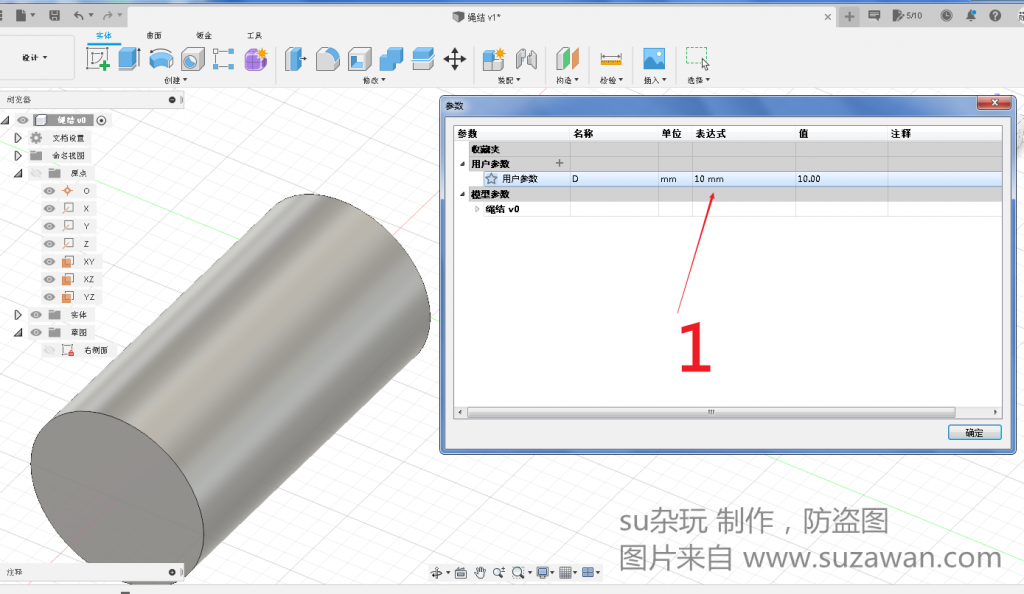Open the 创建 dropdown menu
Screen dimensions: 1024x594
[176, 80]
